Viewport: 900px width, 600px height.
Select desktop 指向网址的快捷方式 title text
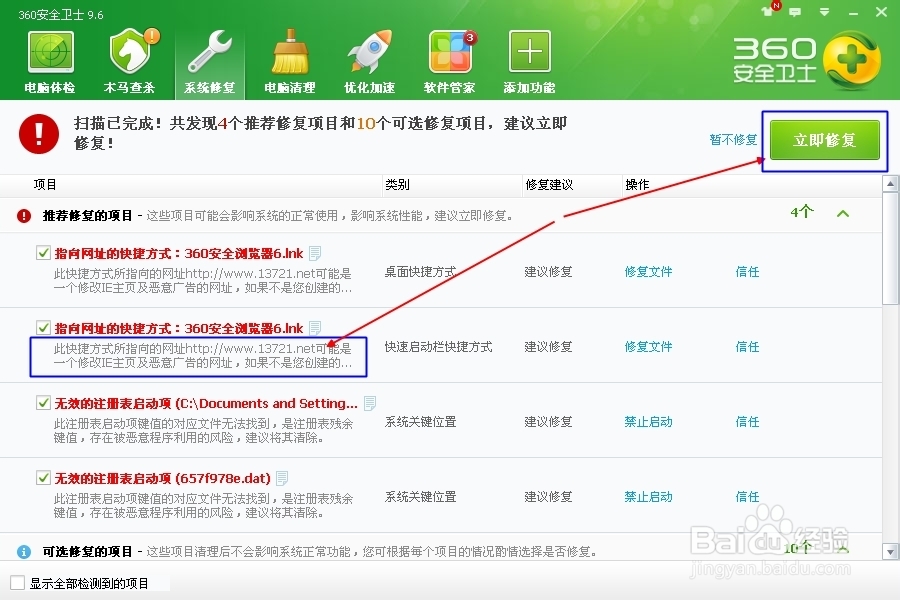(179, 253)
